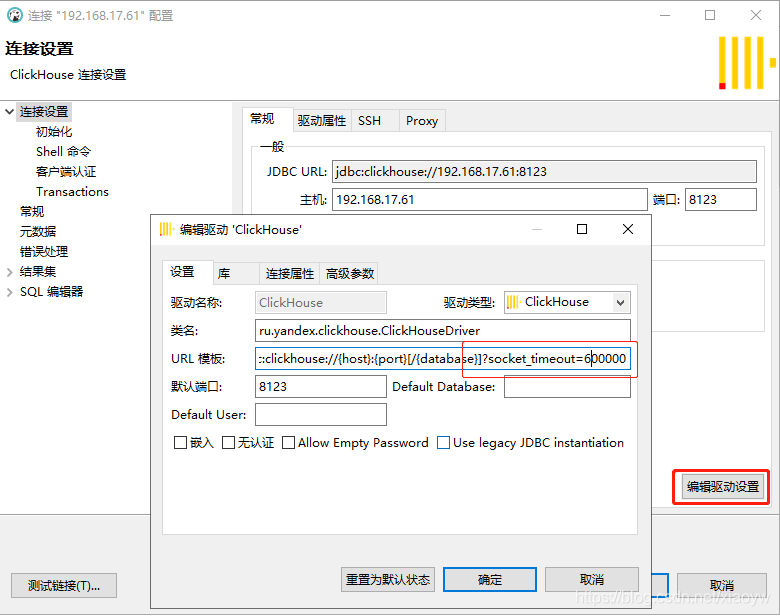Image resolution: width=780 pixels, height=616 pixels.
Task: Select SQL 编辑器 label in the tree
Action: pyautogui.click(x=51, y=292)
